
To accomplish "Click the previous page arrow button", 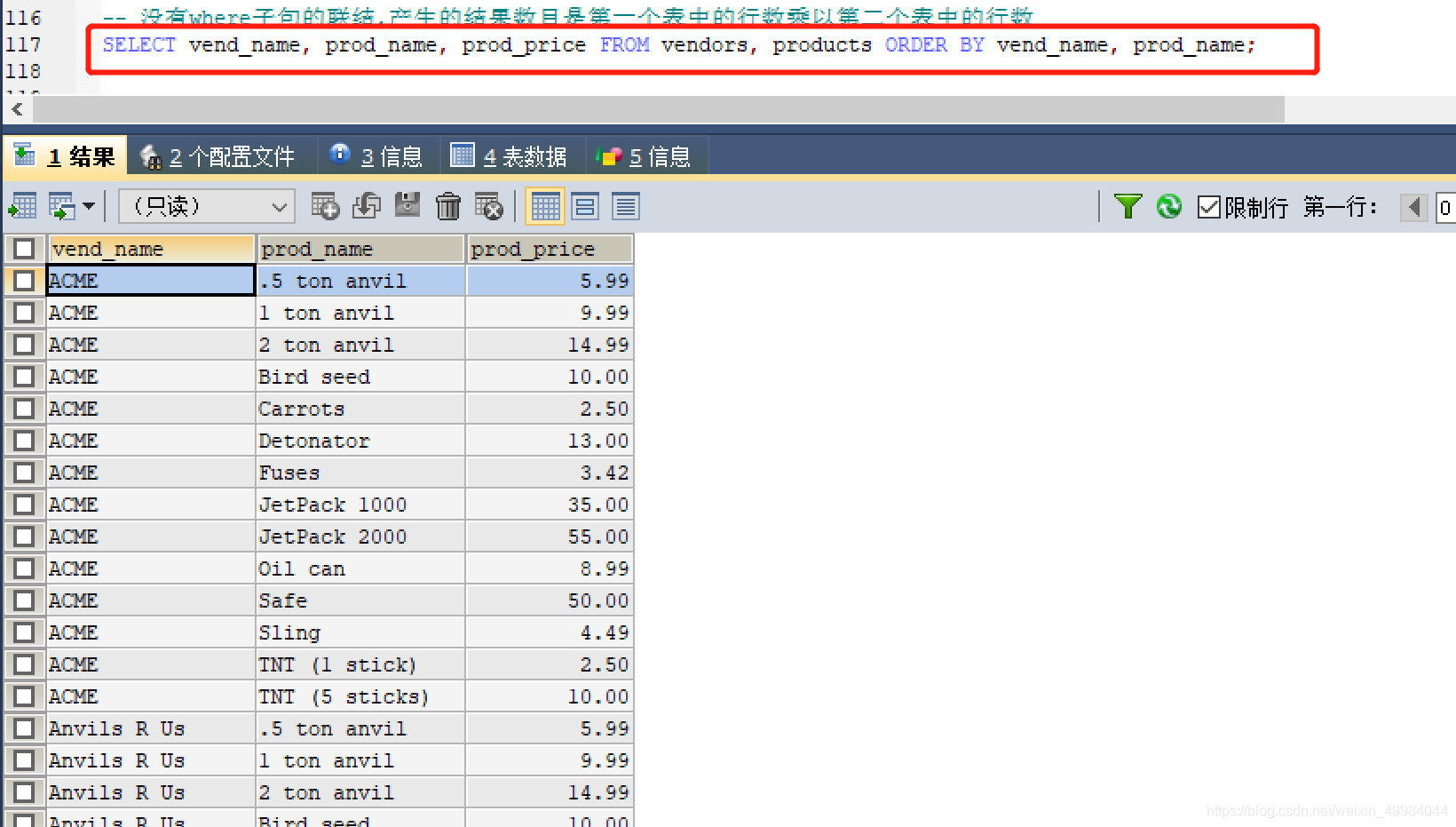I will coord(1414,208).
